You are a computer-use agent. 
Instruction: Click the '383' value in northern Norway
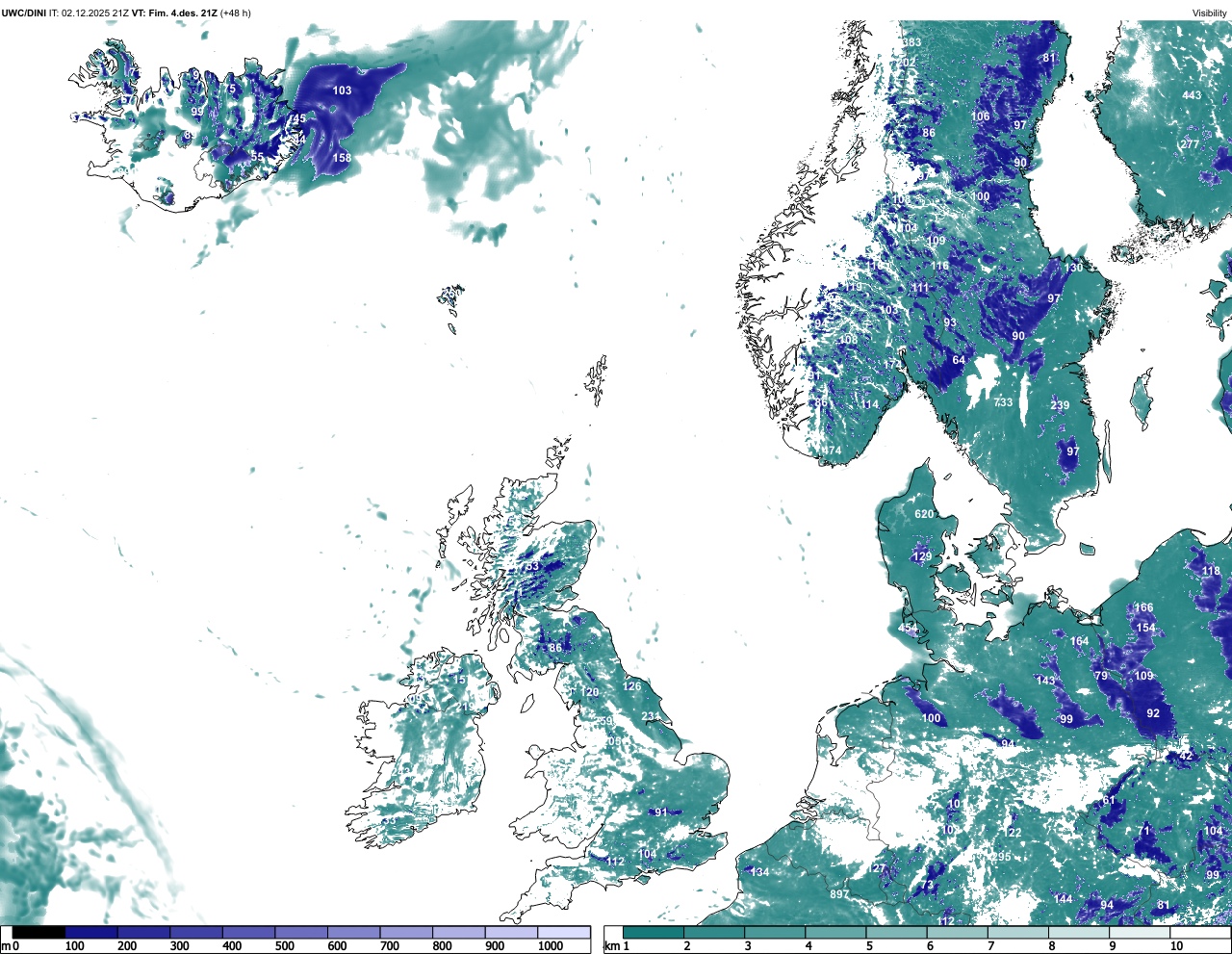coord(911,42)
